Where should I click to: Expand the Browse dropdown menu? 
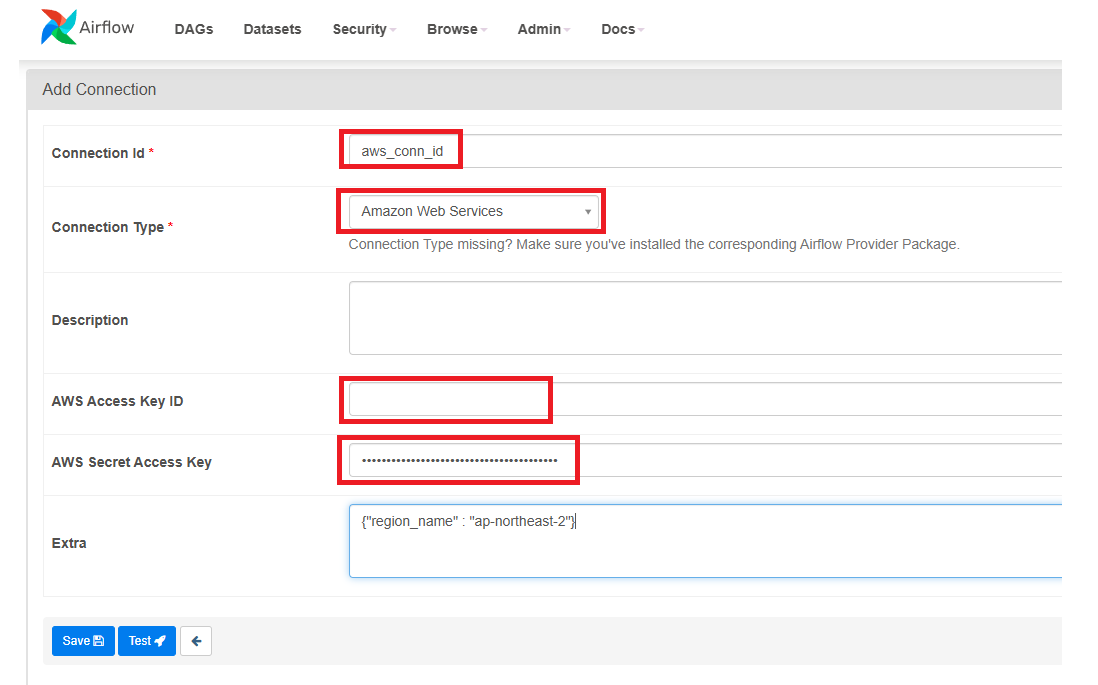457,29
